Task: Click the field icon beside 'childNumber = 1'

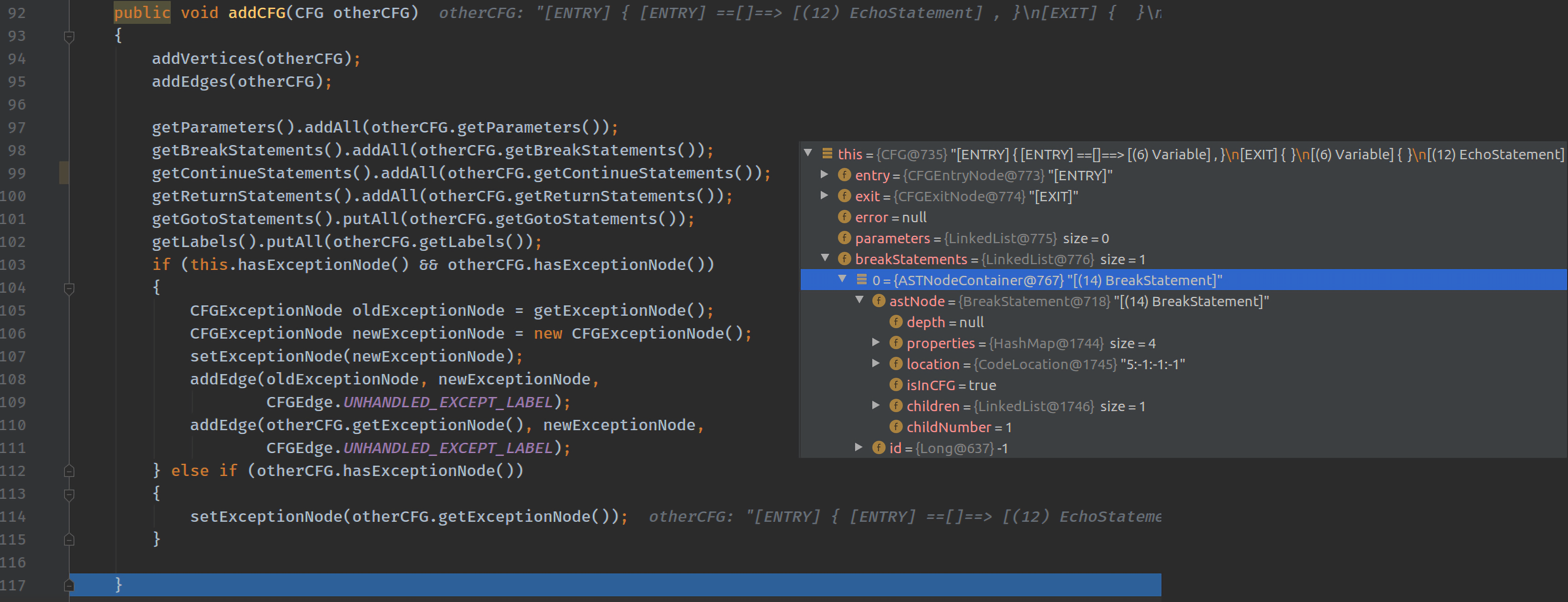Action: pos(896,427)
